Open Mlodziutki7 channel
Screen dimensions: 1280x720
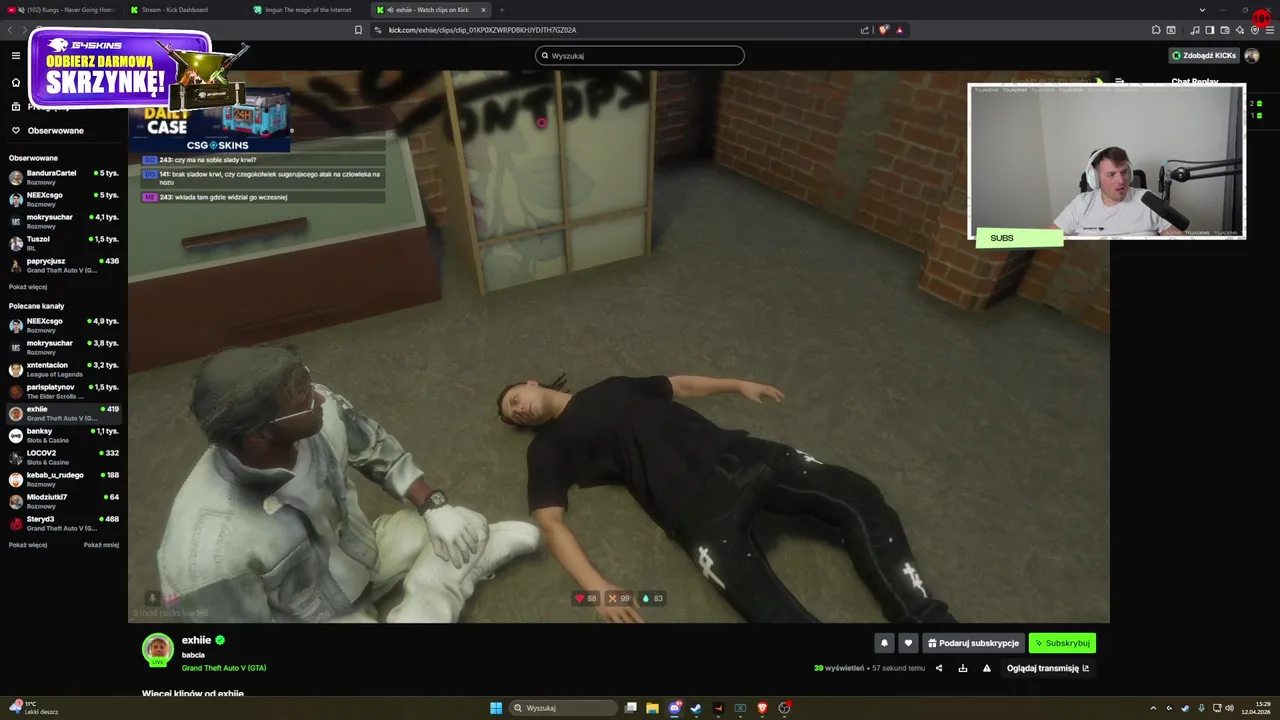(64, 501)
